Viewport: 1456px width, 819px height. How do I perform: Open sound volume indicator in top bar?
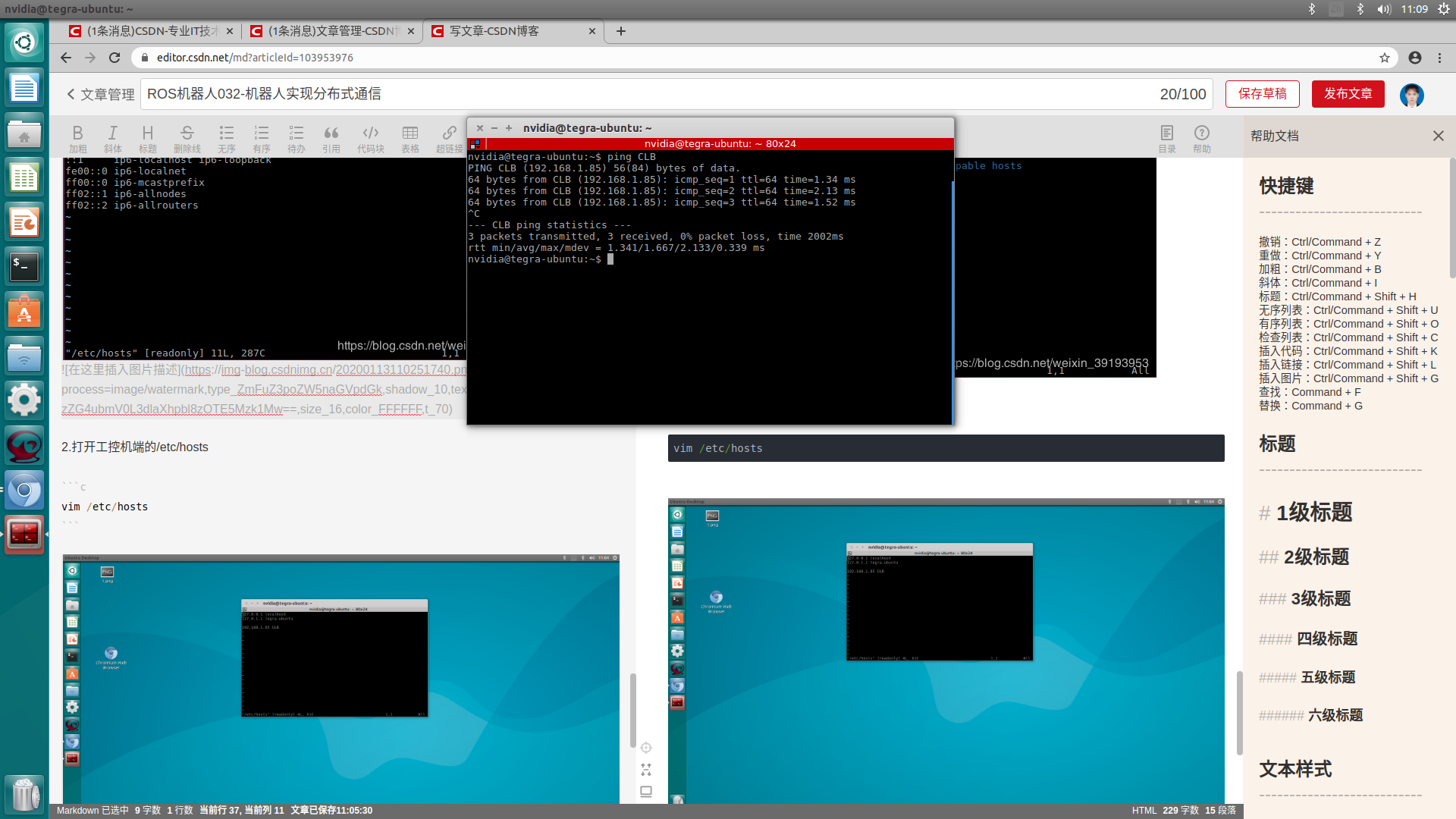(1384, 9)
